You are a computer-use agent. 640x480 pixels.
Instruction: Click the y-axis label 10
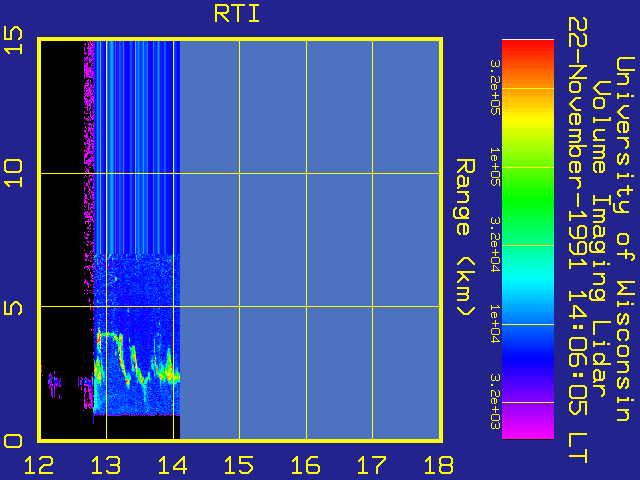(13, 173)
